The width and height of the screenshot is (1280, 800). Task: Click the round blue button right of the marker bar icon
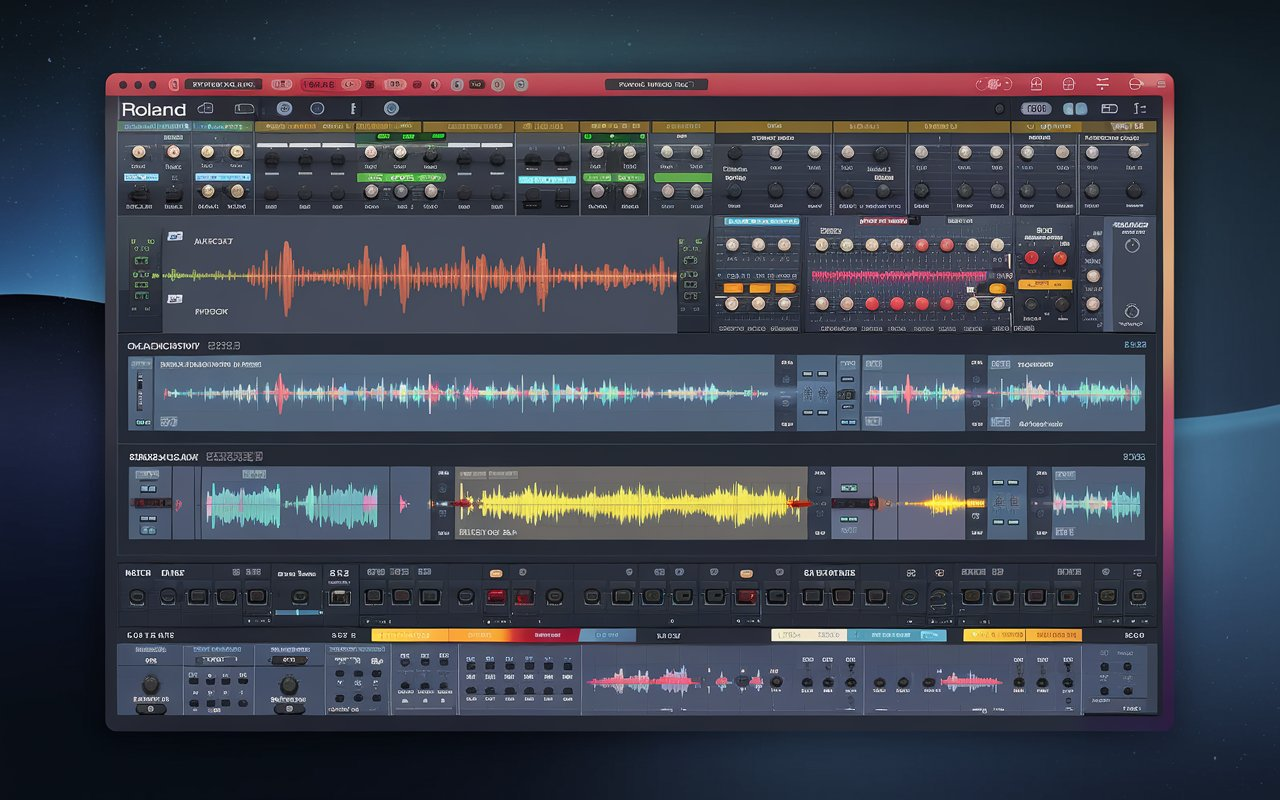(x=391, y=108)
